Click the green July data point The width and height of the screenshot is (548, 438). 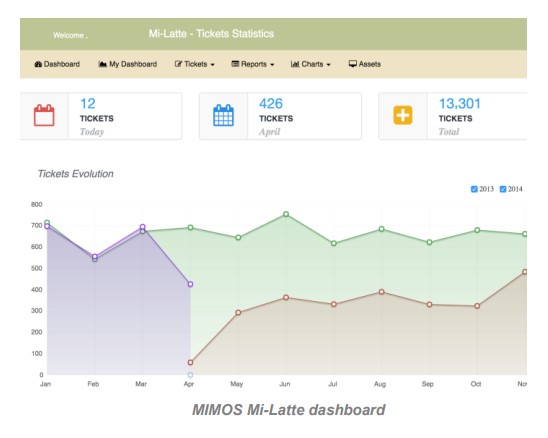click(x=334, y=243)
